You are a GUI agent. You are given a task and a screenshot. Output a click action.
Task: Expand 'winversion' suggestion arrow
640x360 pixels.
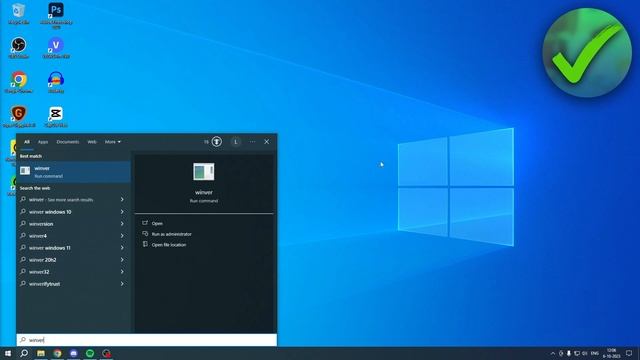coord(122,224)
